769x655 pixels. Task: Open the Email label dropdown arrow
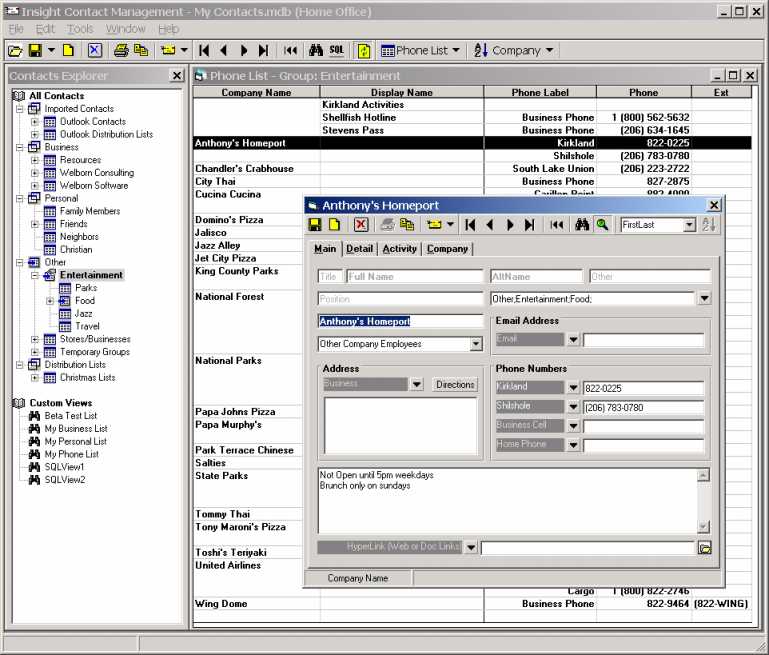click(573, 339)
